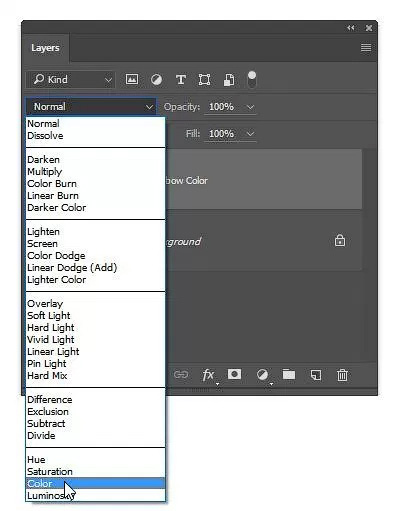Filter for shape layers icon
This screenshot has height=511, width=397.
204,80
